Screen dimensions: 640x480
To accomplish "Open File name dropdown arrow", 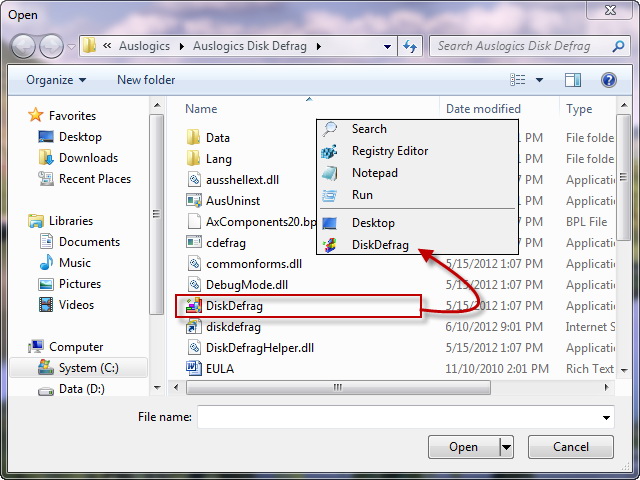I will 607,417.
